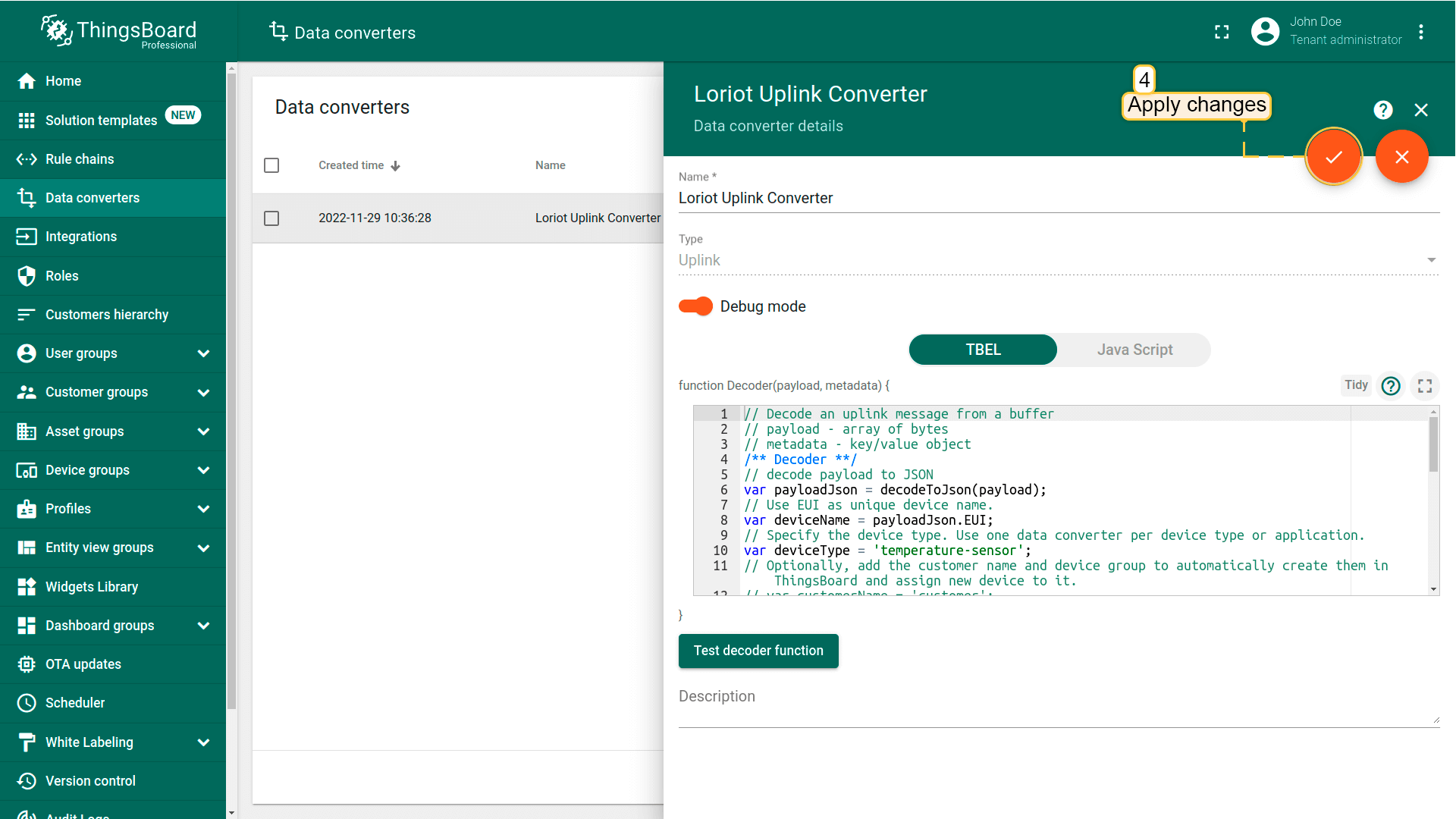Close the converter details panel
1456x819 pixels.
point(1421,110)
